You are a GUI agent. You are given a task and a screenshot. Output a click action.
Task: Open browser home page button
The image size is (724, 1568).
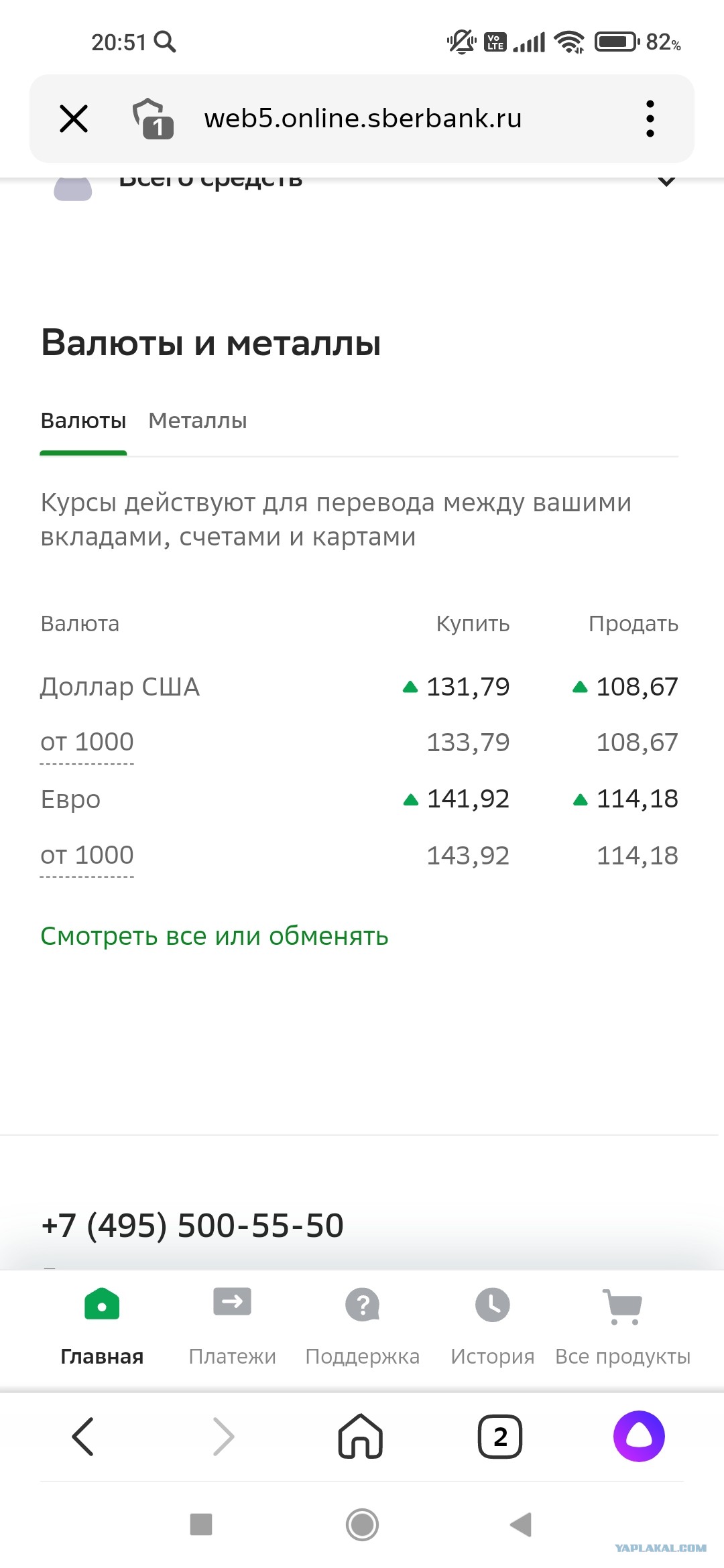(x=361, y=1436)
